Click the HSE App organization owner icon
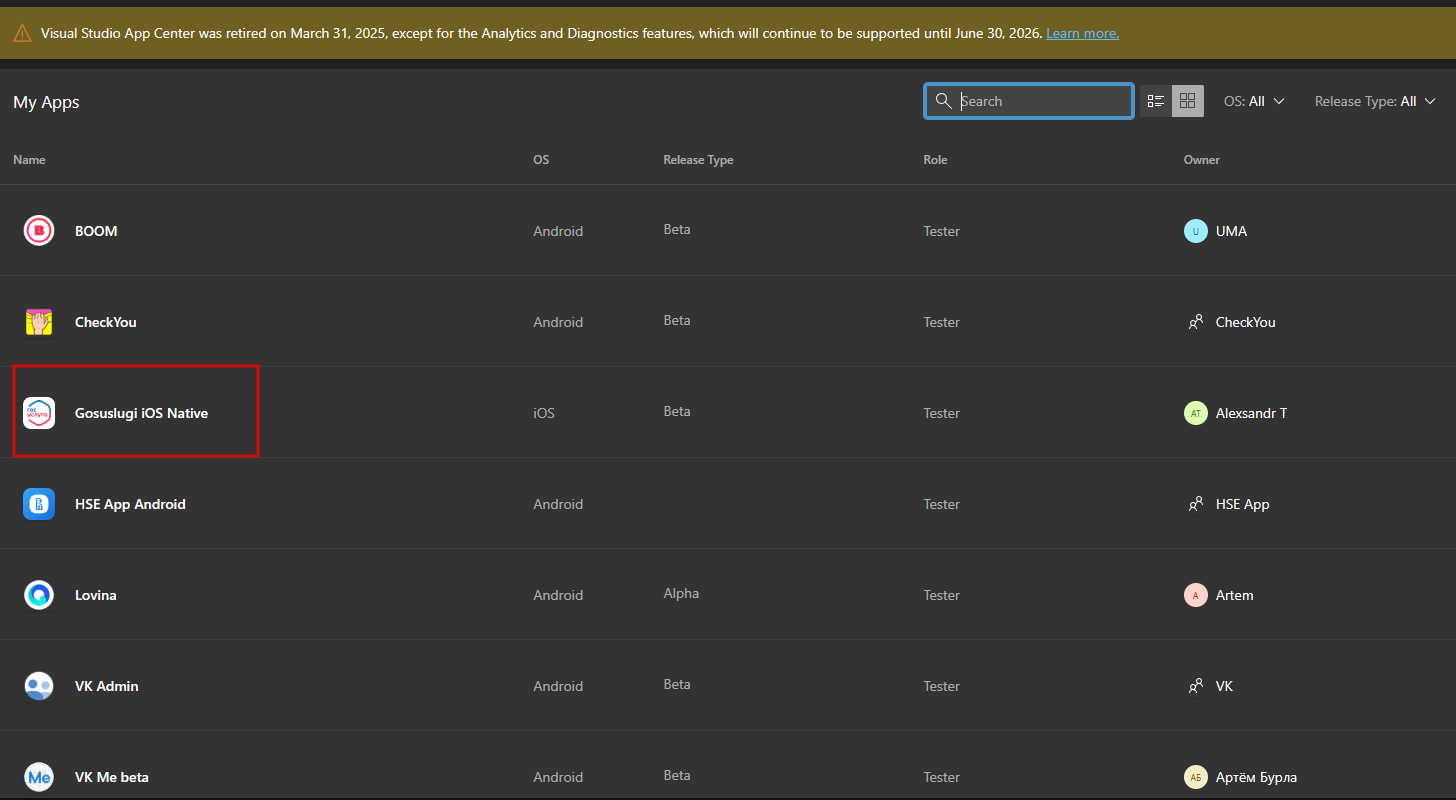 [x=1195, y=504]
